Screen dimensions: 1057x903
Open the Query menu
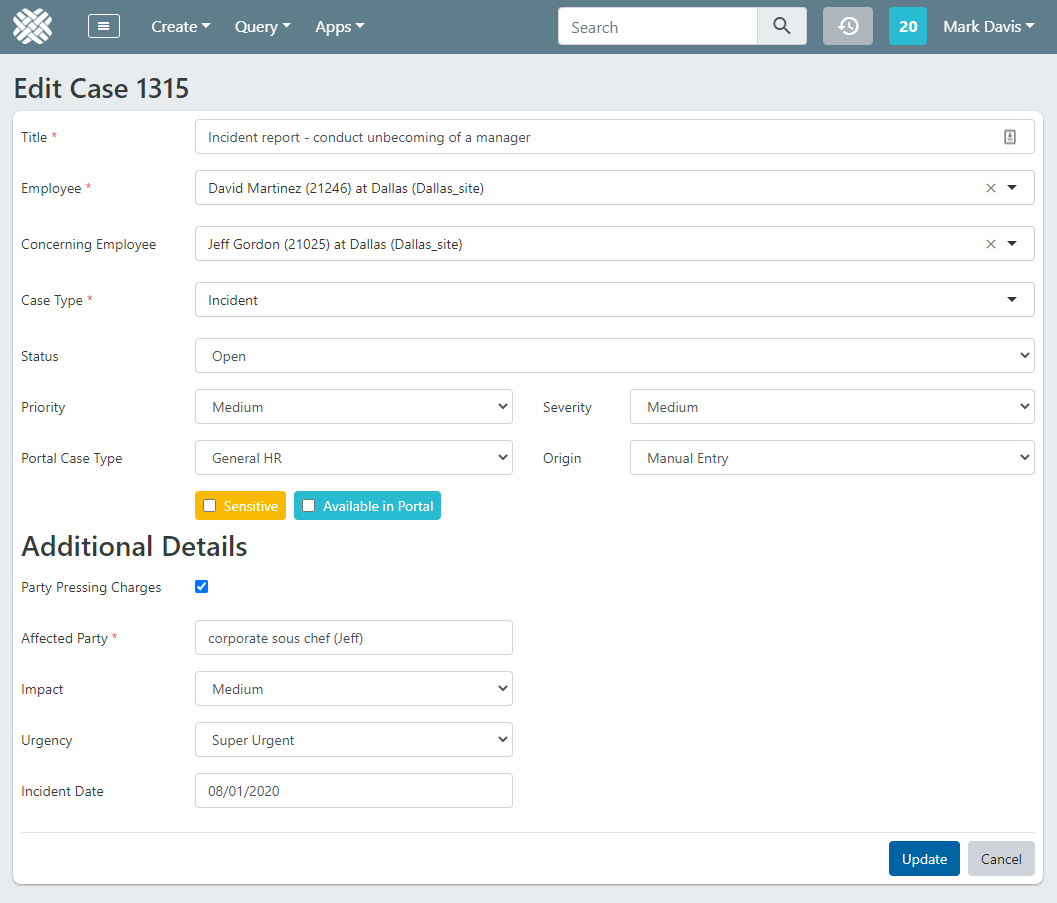coord(263,27)
